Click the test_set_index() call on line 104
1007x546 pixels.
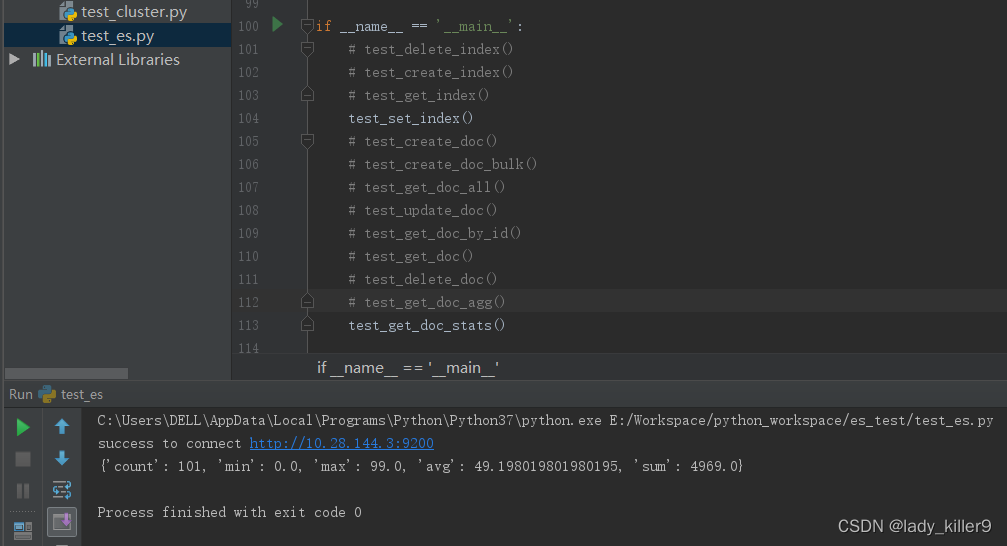tap(410, 118)
